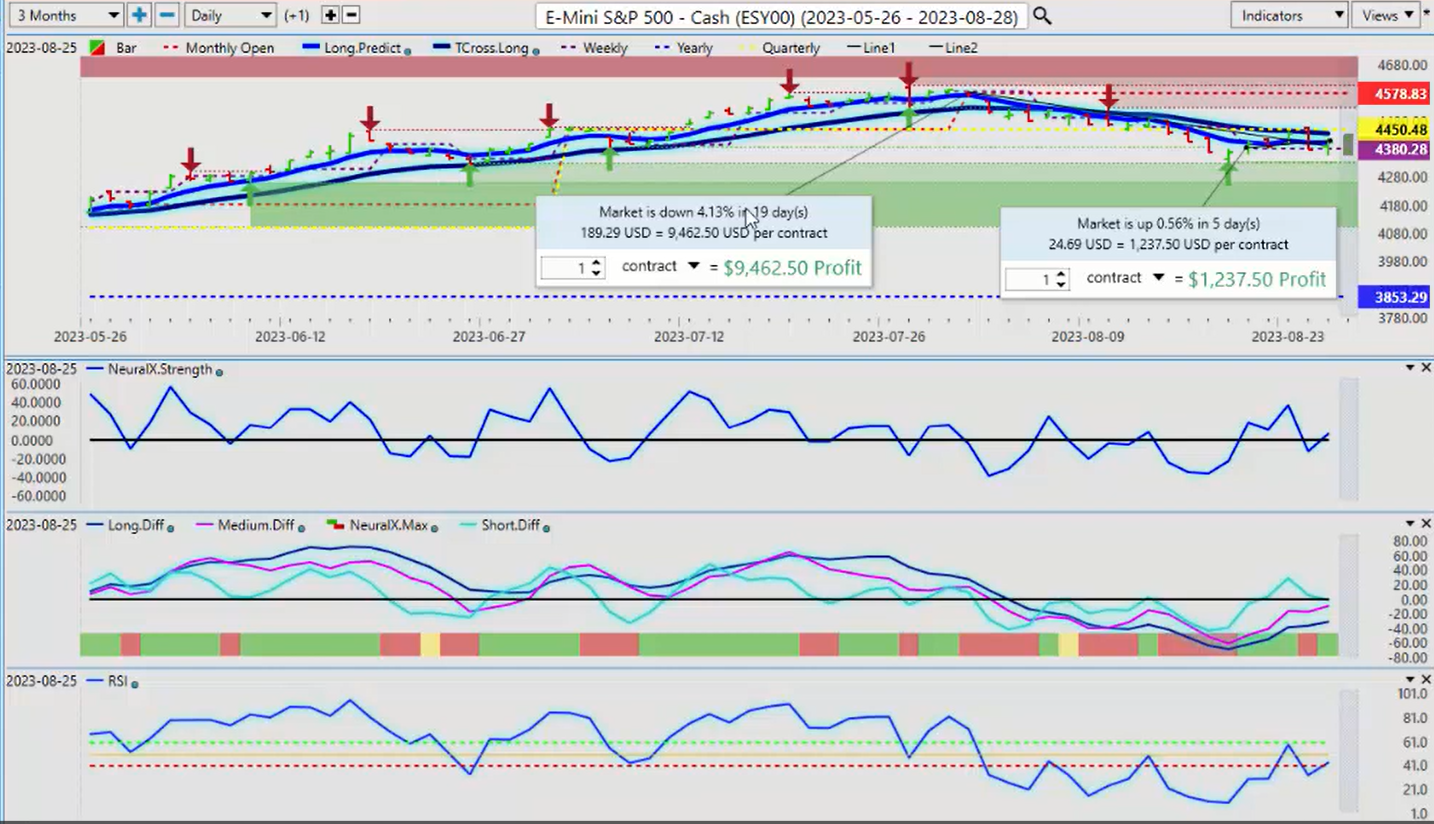Search symbol with the magnifier icon
The width and height of the screenshot is (1434, 824).
1042,16
